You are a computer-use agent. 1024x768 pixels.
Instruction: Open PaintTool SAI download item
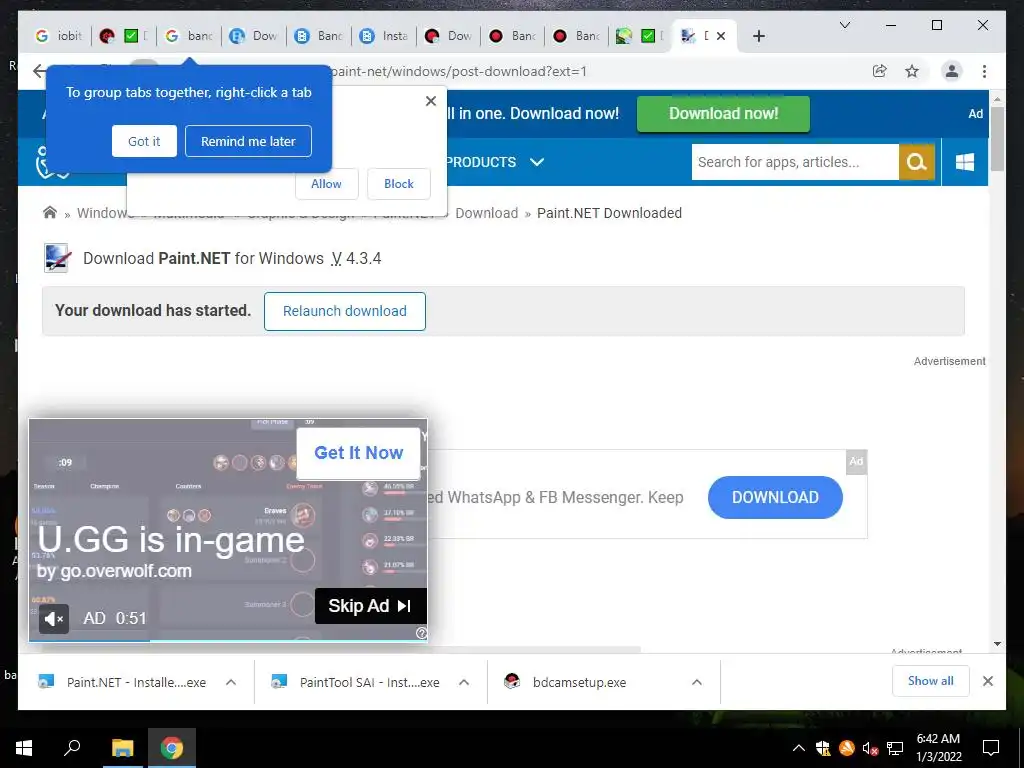tap(357, 682)
